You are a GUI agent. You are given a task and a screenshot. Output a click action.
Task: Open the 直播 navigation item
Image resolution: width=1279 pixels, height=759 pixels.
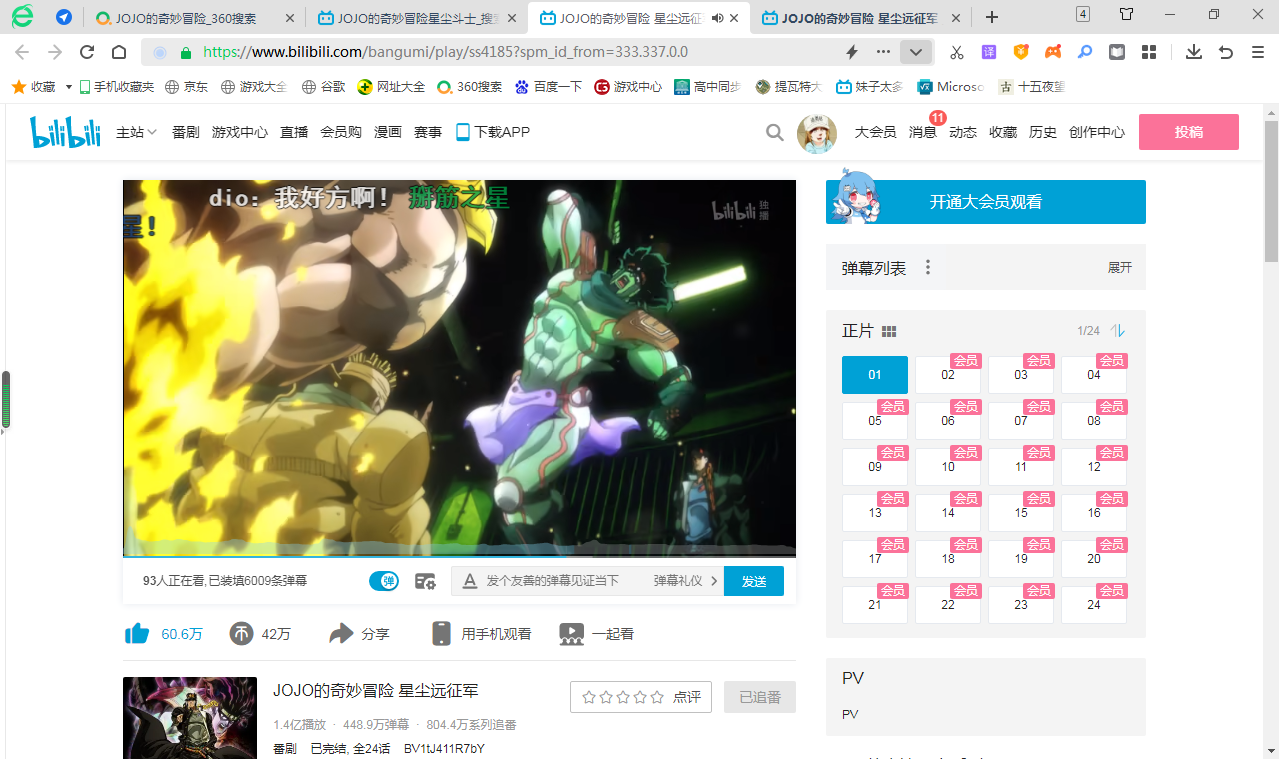(294, 132)
